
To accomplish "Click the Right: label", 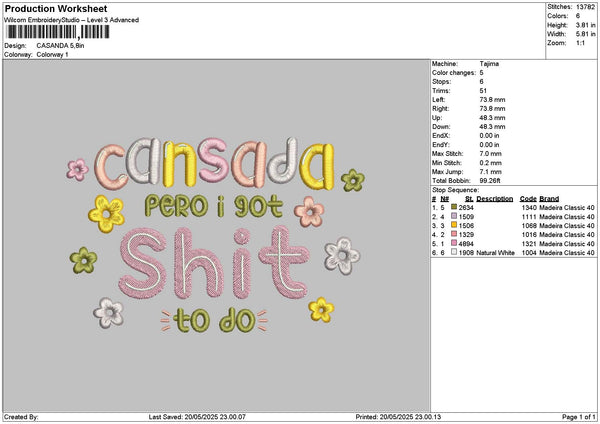I will [440, 109].
